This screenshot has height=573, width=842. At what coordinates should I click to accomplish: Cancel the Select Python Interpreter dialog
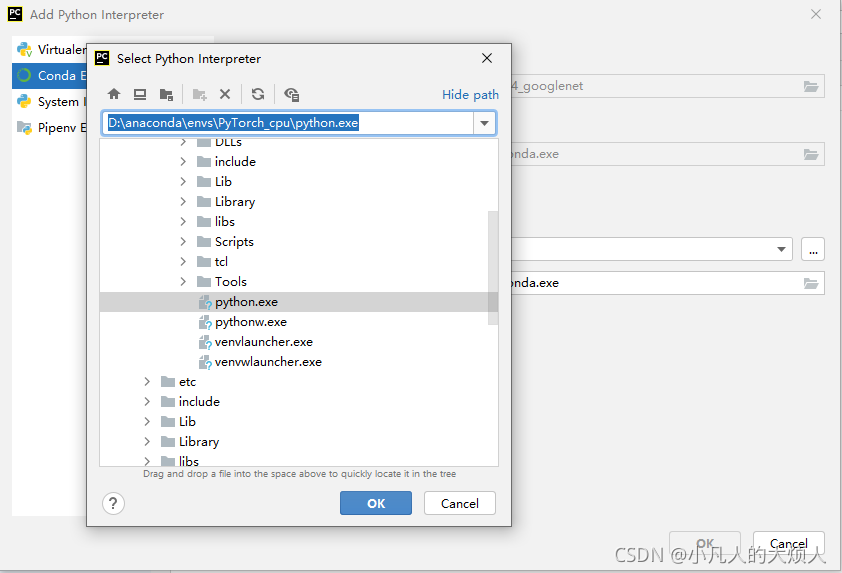pos(460,503)
